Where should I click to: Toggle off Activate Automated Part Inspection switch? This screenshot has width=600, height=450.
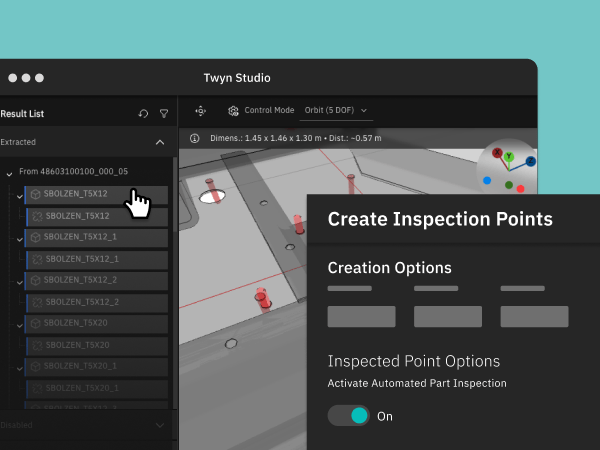(x=349, y=415)
